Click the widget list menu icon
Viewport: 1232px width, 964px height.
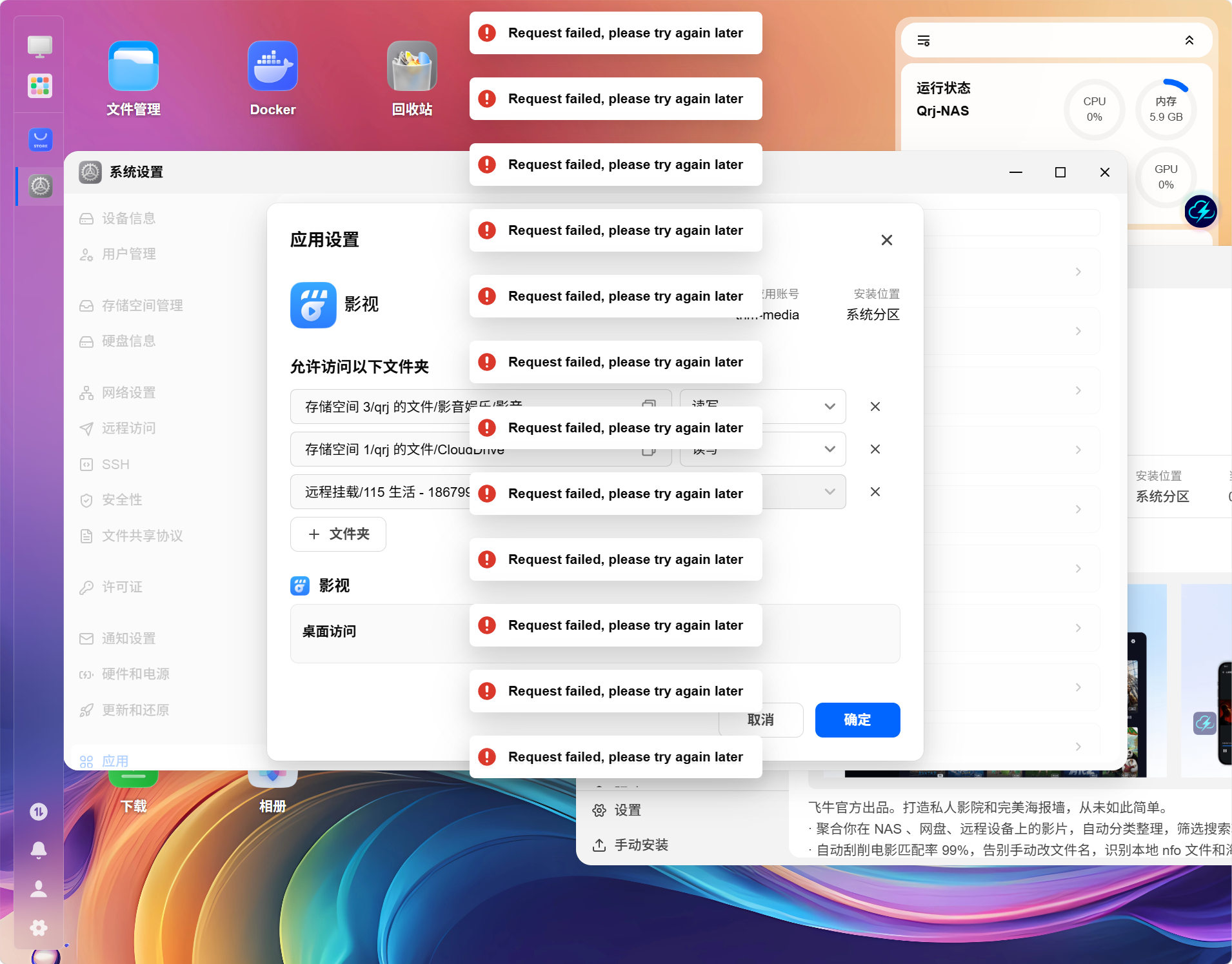pos(924,41)
